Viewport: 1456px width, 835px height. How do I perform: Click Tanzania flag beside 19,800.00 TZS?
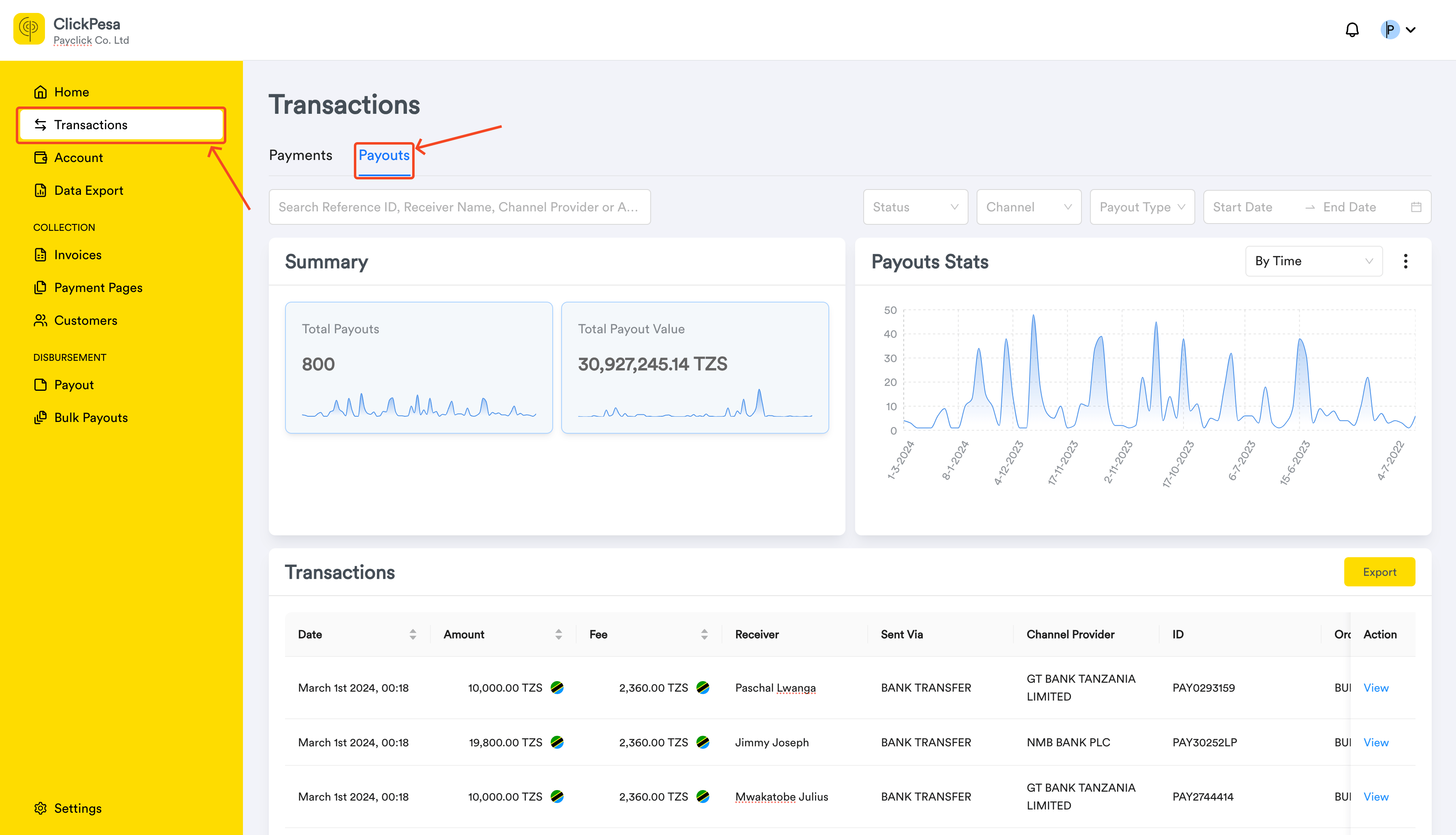point(557,742)
